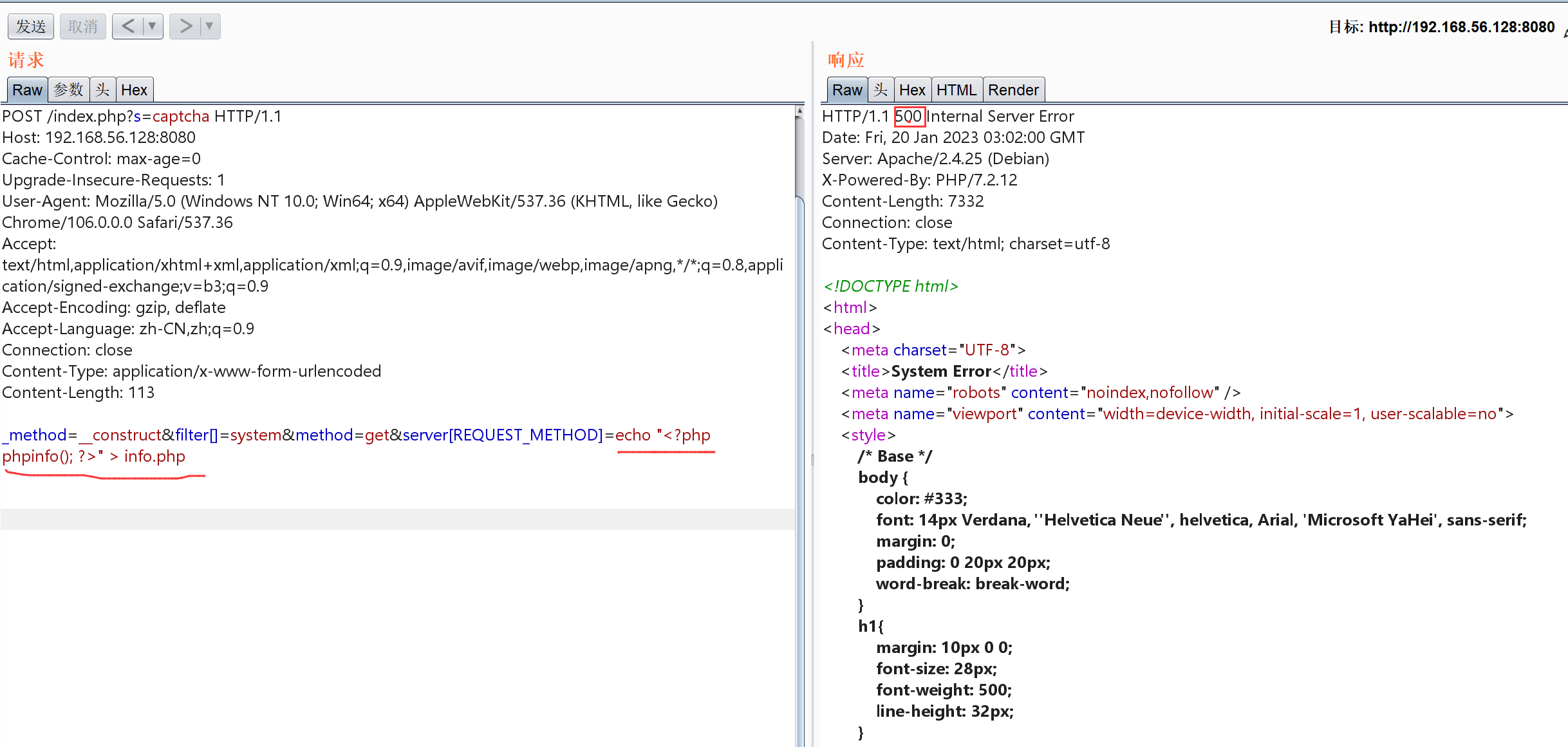Click the Server: Apache/2.4.25 (Debian) line
This screenshot has height=747, width=1568.
pyautogui.click(x=935, y=159)
